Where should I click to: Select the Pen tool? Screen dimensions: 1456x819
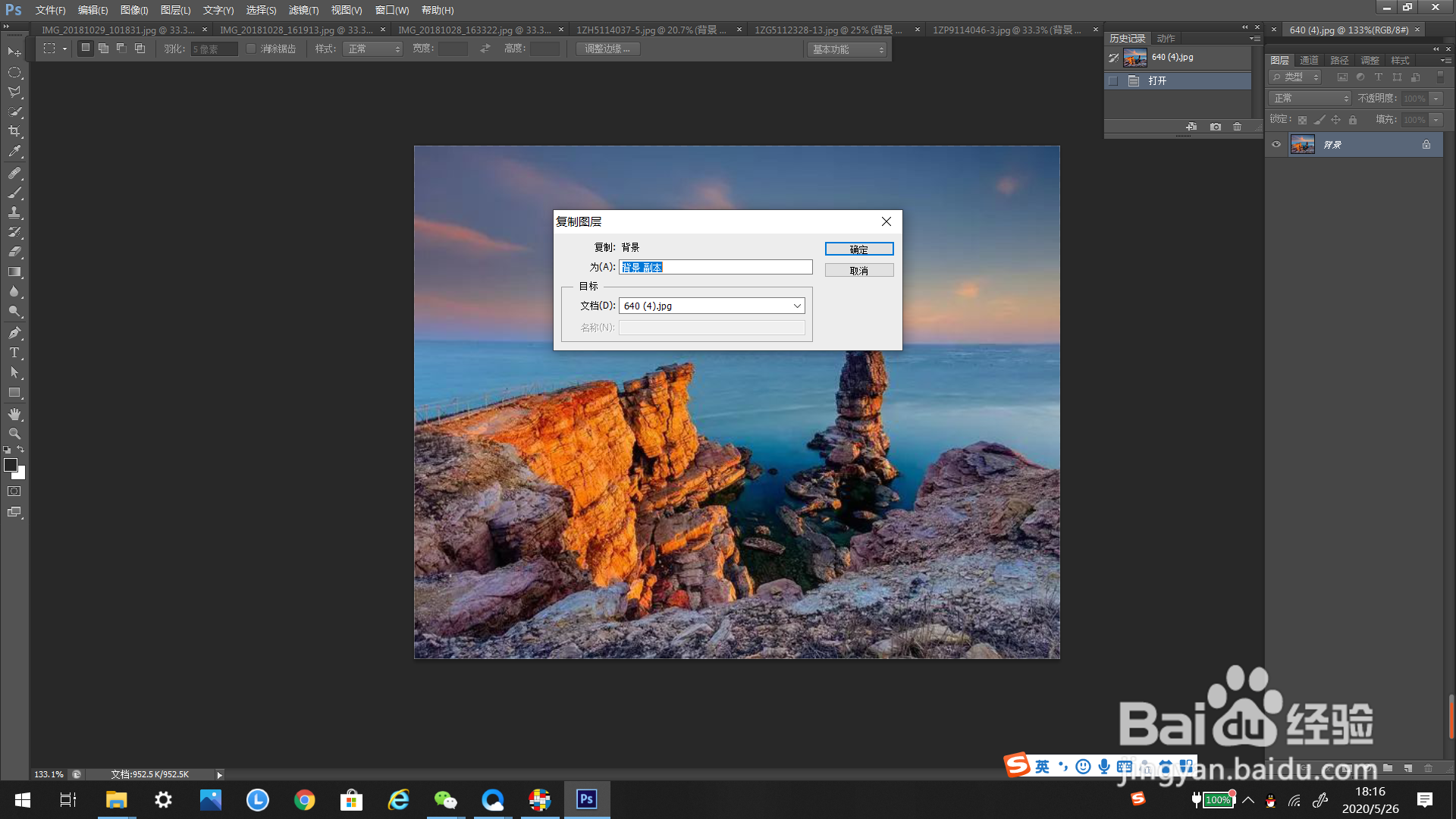14,333
